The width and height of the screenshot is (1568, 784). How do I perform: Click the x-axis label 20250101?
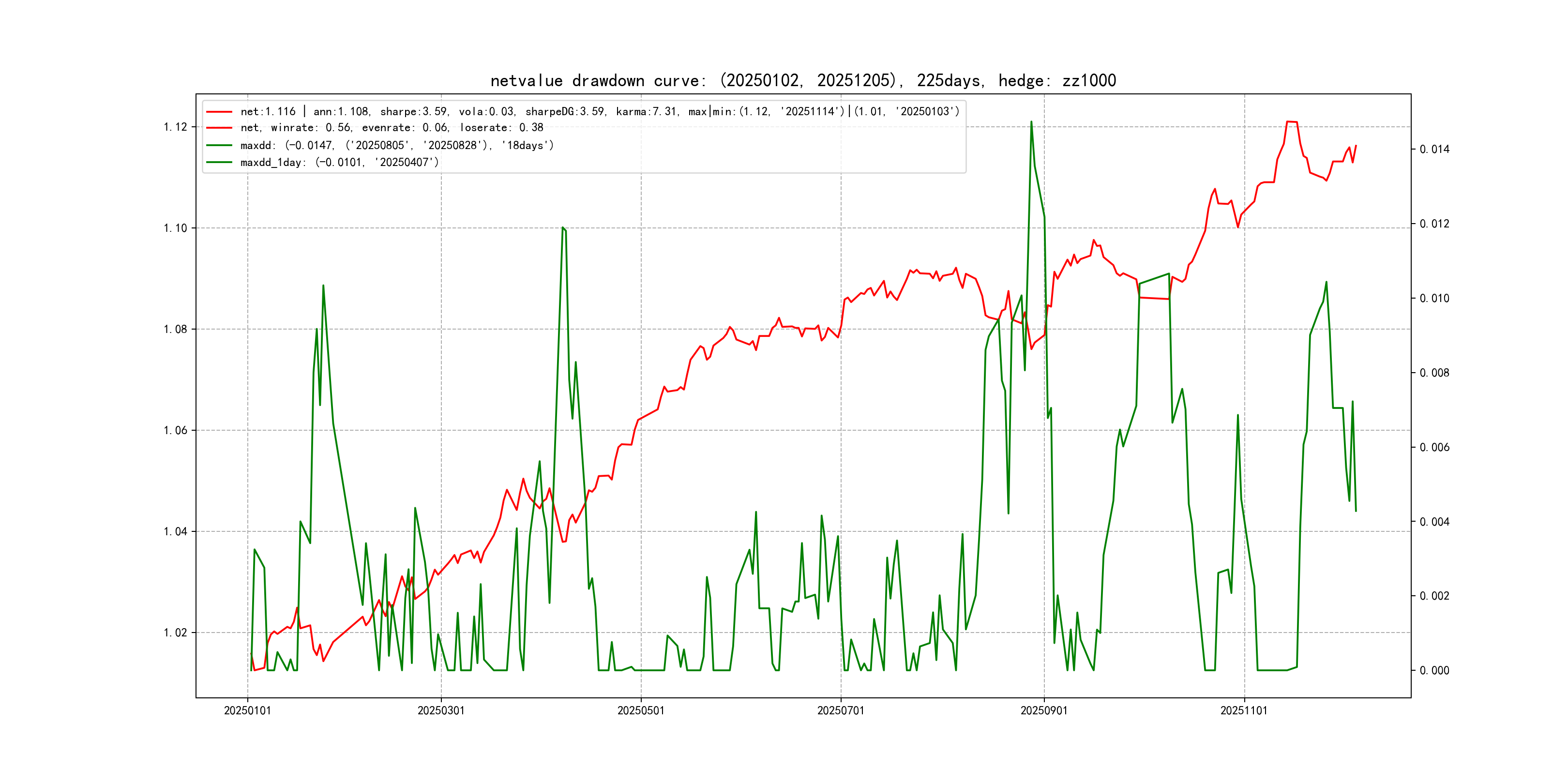click(x=247, y=711)
